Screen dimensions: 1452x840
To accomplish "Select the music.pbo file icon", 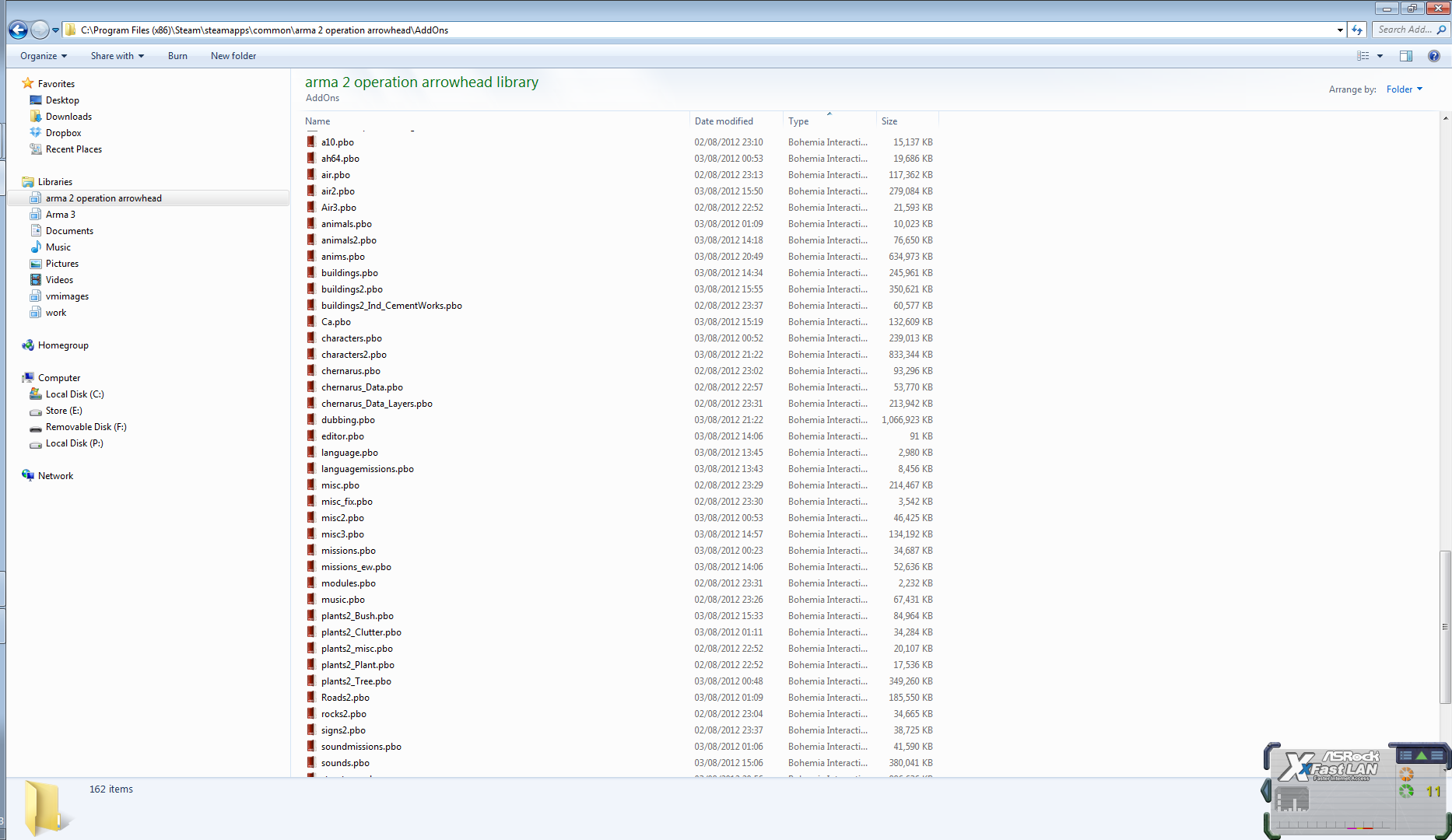I will [x=311, y=599].
